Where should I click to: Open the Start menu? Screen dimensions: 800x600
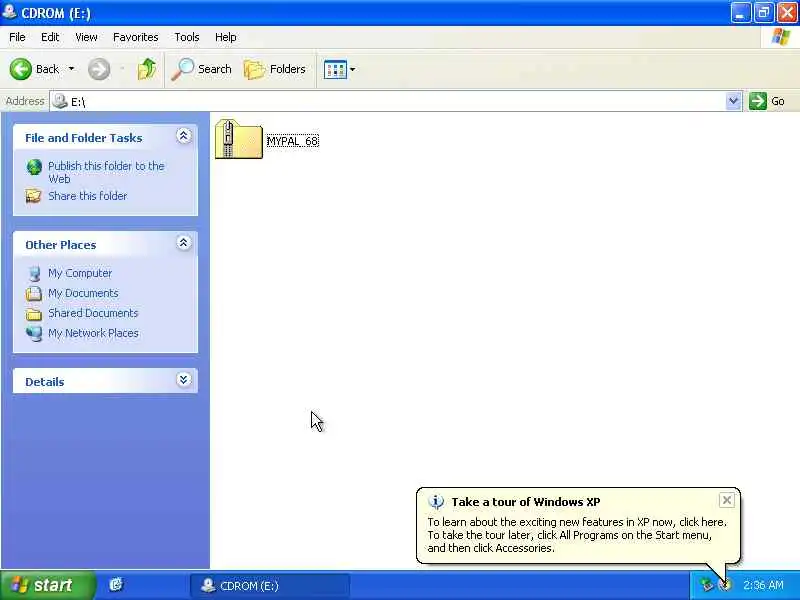tap(47, 585)
